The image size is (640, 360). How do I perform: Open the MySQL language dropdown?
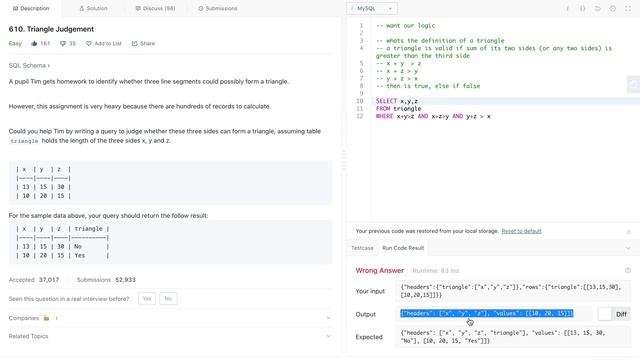372,8
